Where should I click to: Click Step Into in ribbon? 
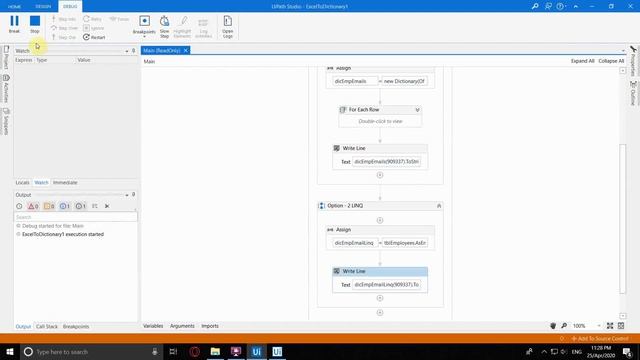coord(64,19)
